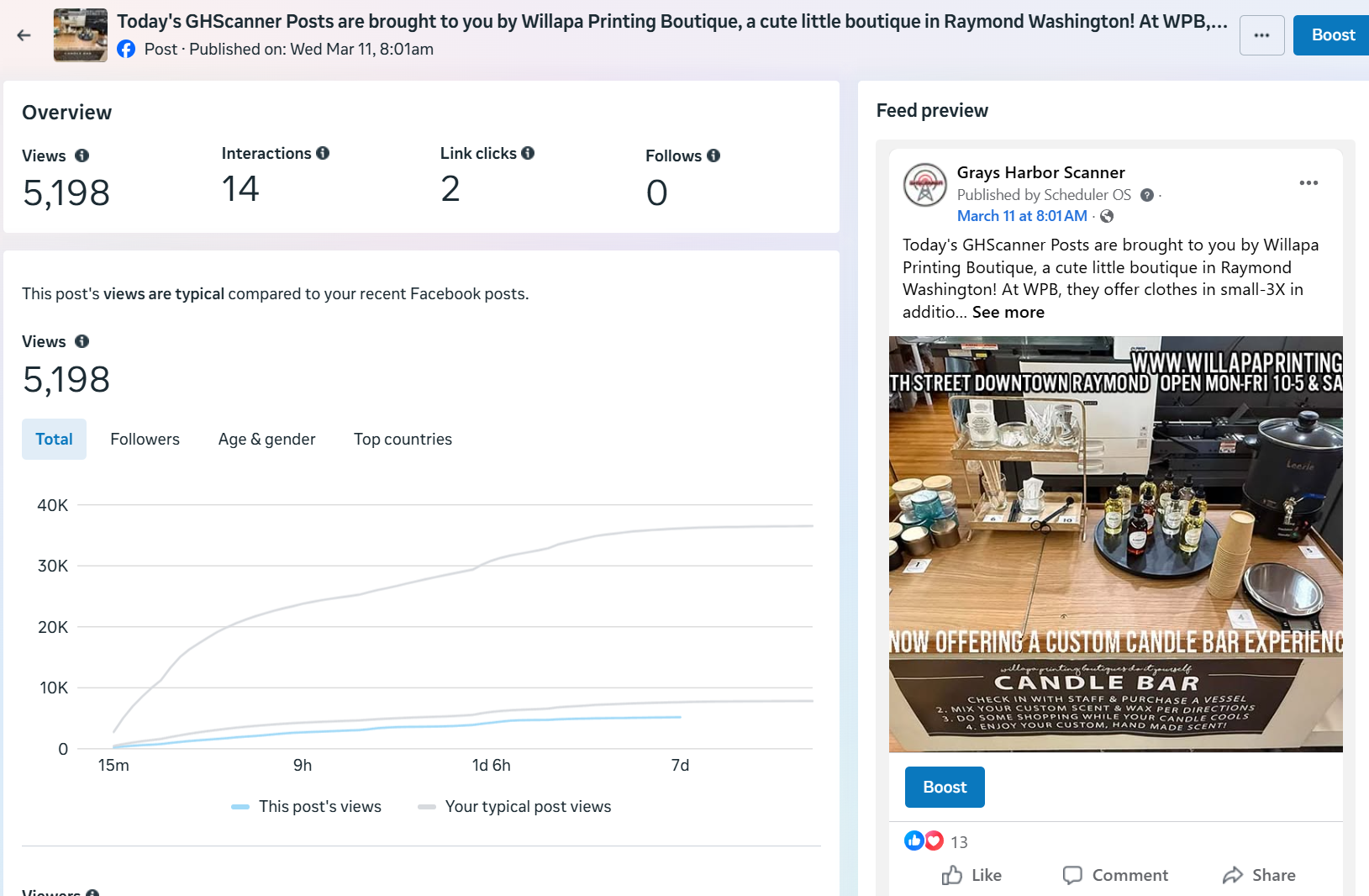The height and width of the screenshot is (896, 1369).
Task: Click info icon next to chart Views heading
Action: click(82, 341)
